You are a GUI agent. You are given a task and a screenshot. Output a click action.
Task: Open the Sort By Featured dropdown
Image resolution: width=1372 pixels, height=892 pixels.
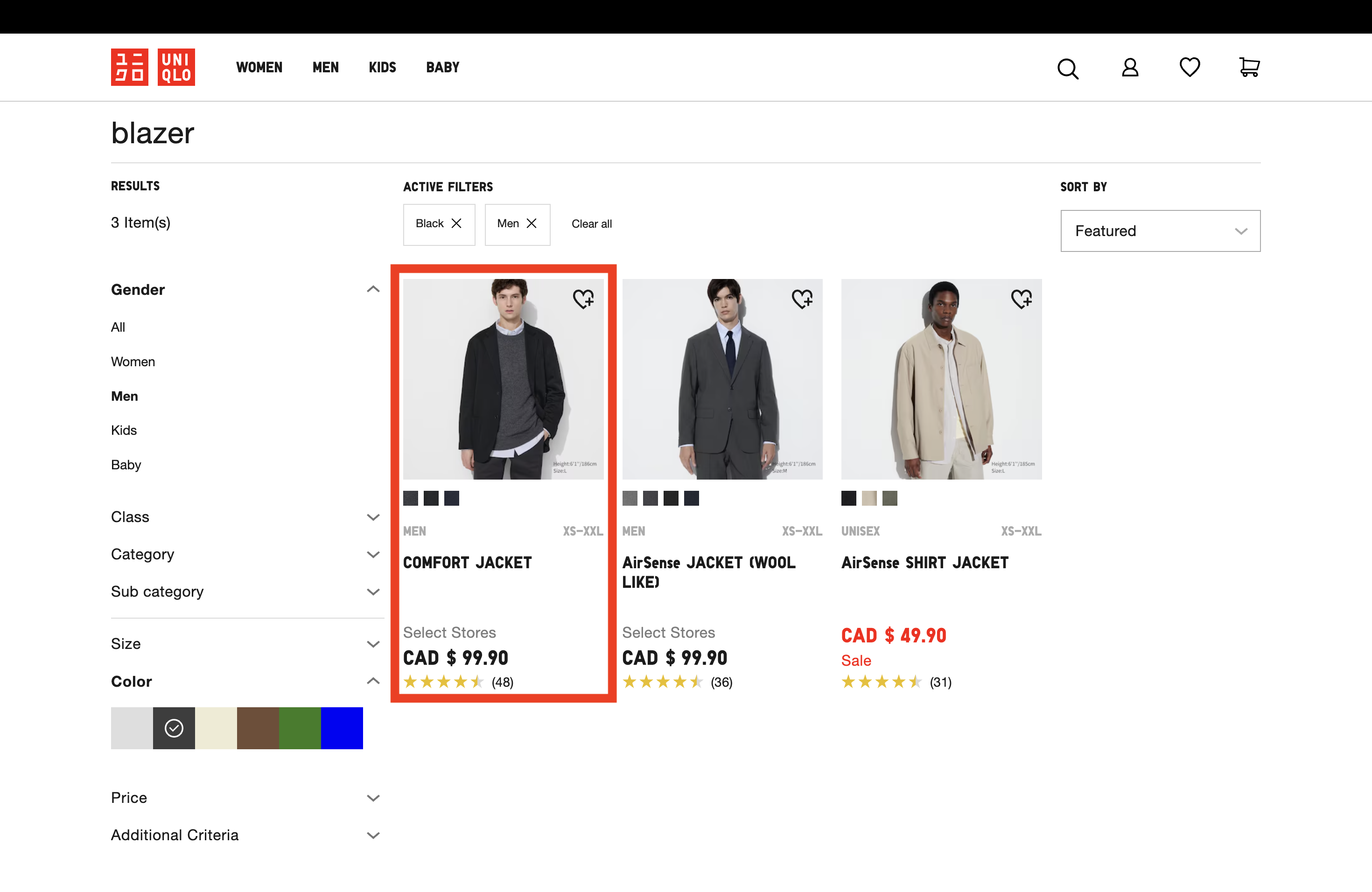pyautogui.click(x=1160, y=231)
